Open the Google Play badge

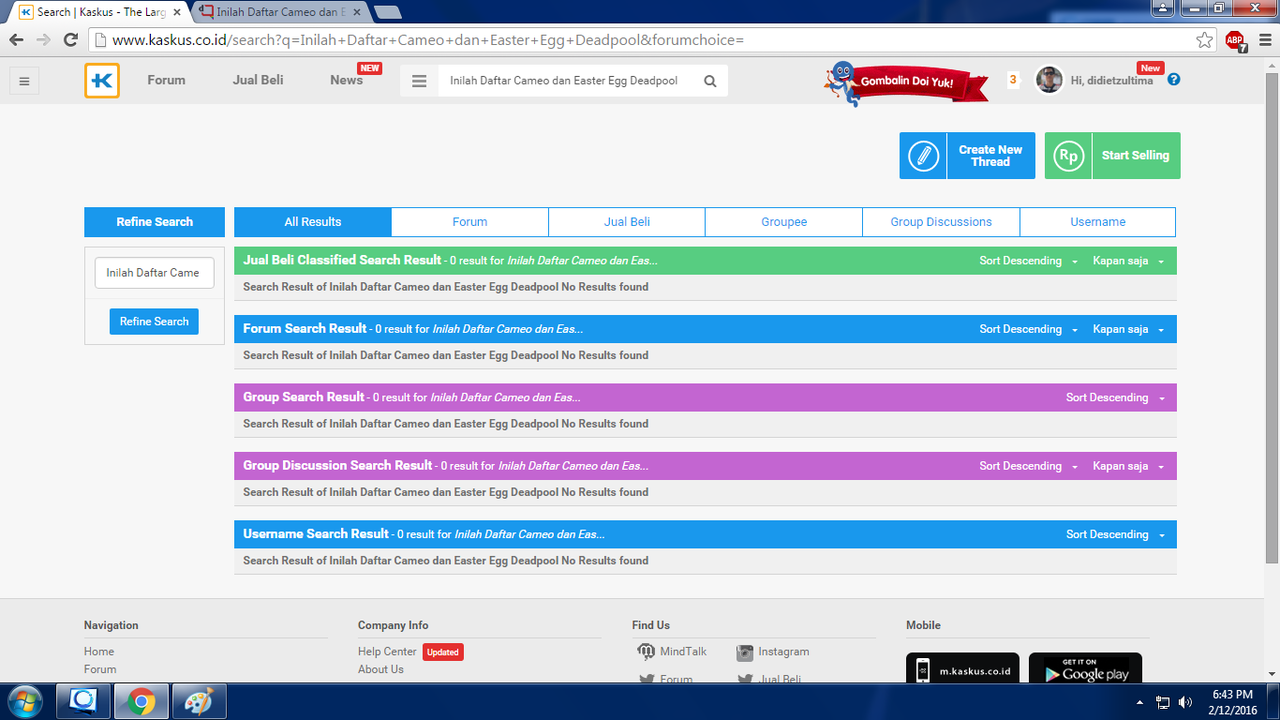(x=1085, y=670)
